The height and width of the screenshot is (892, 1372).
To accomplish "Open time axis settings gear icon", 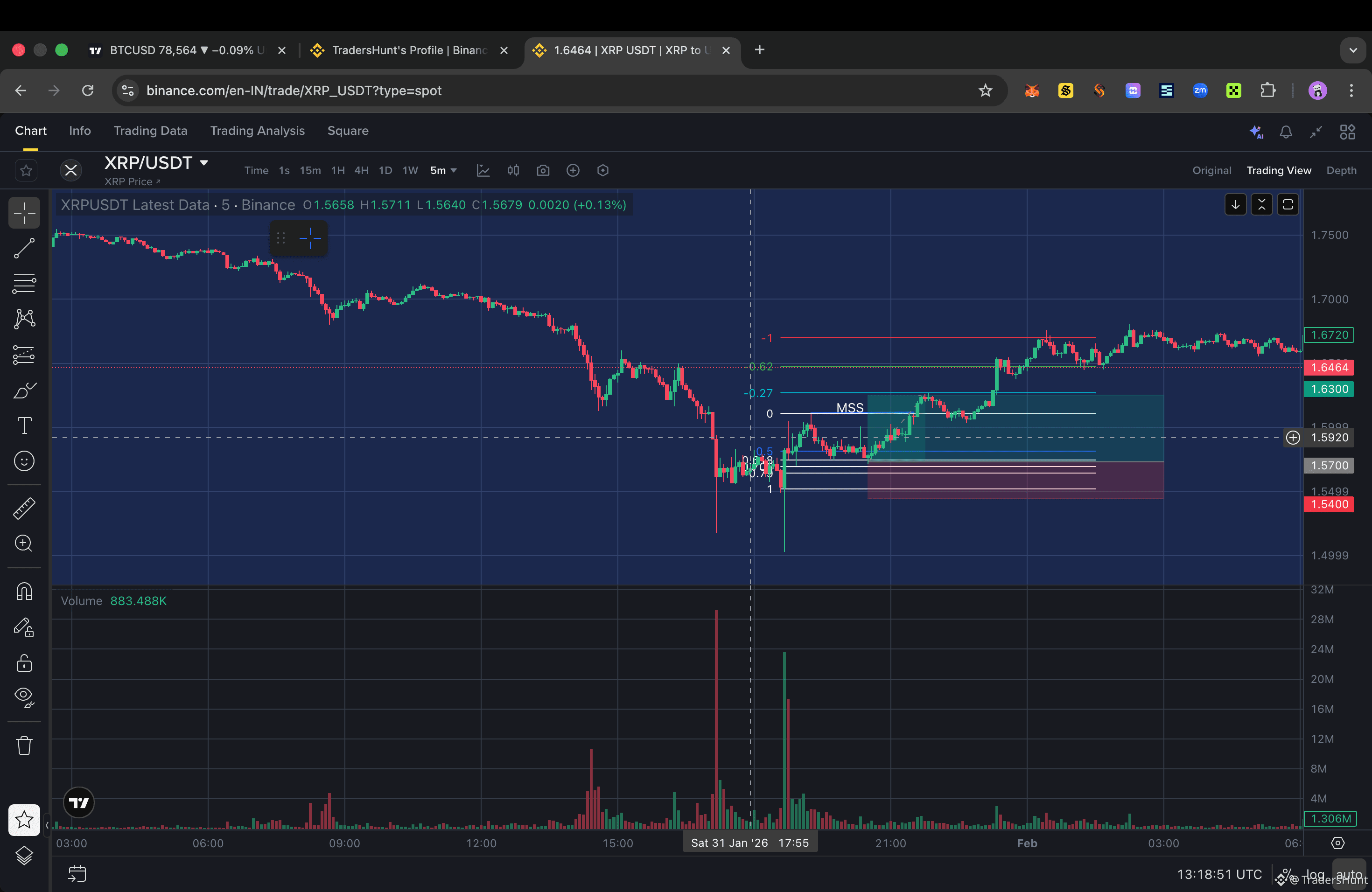I will 1337,843.
